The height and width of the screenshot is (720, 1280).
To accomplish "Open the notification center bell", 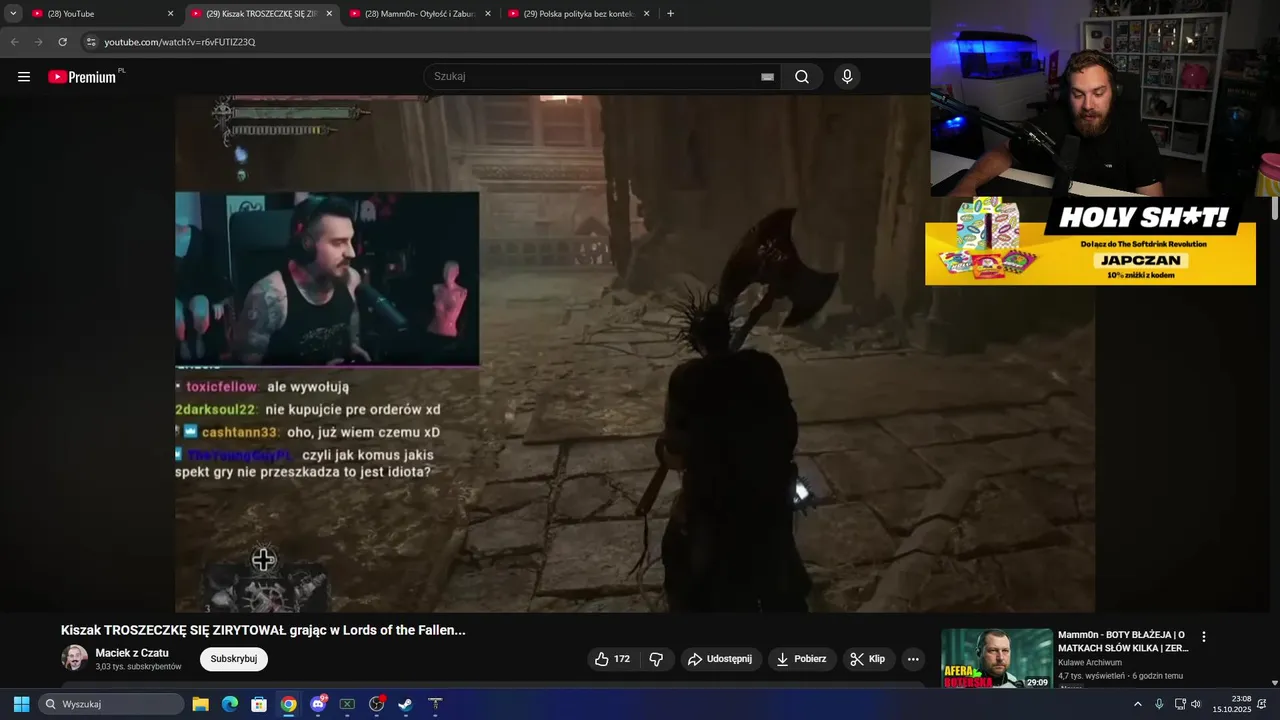I will click(1262, 704).
